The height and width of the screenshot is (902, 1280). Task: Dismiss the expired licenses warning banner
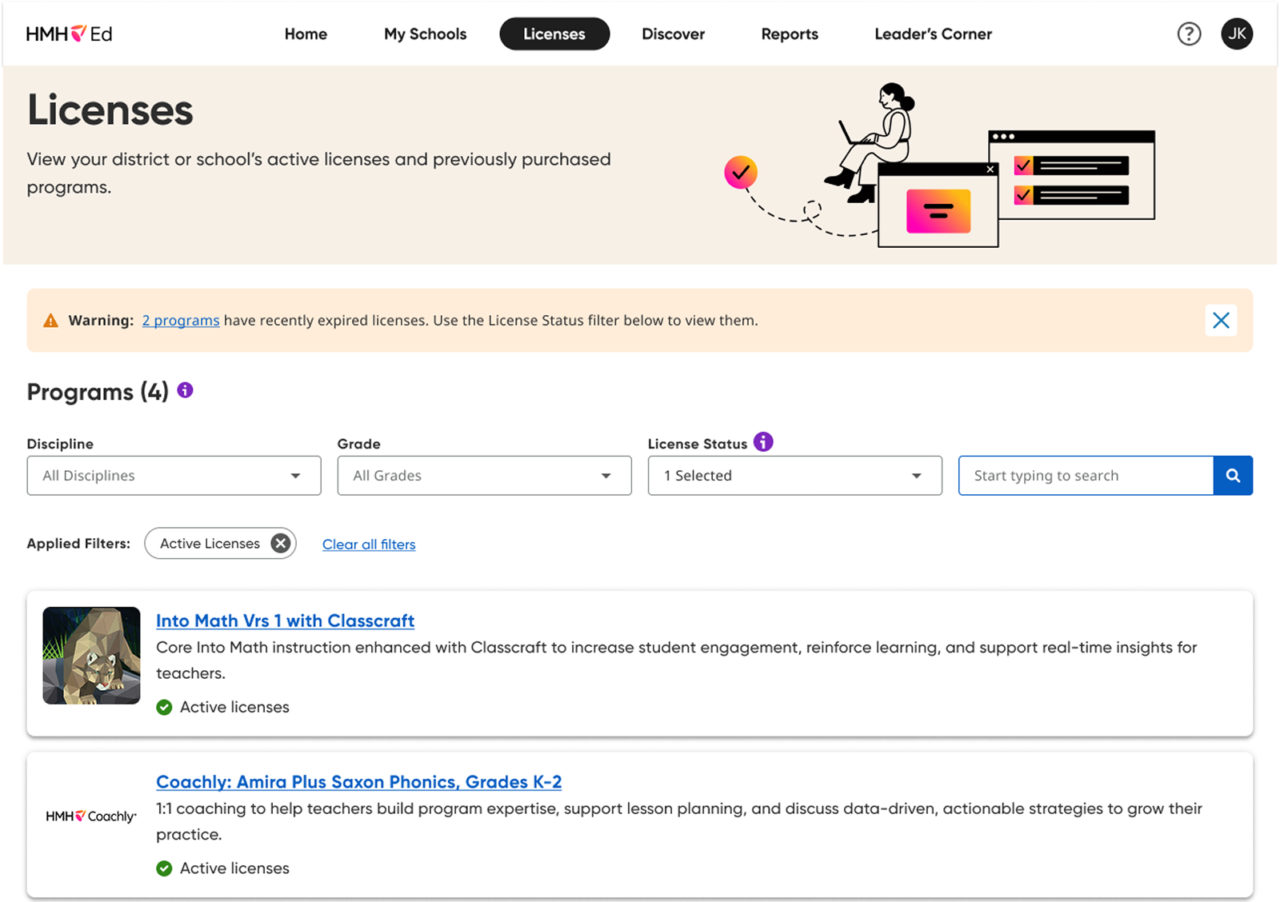(x=1221, y=321)
